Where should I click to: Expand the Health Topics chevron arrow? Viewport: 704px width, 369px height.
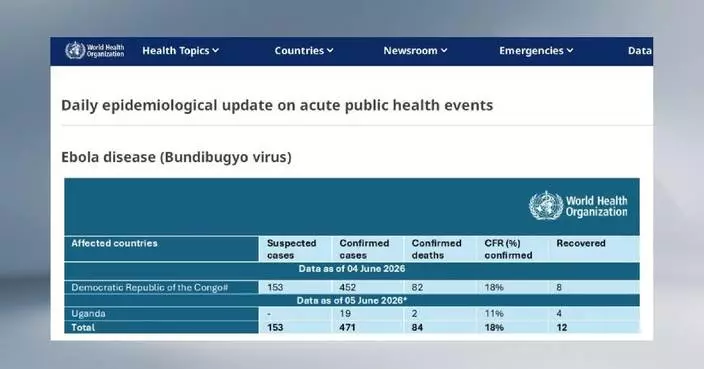point(216,51)
